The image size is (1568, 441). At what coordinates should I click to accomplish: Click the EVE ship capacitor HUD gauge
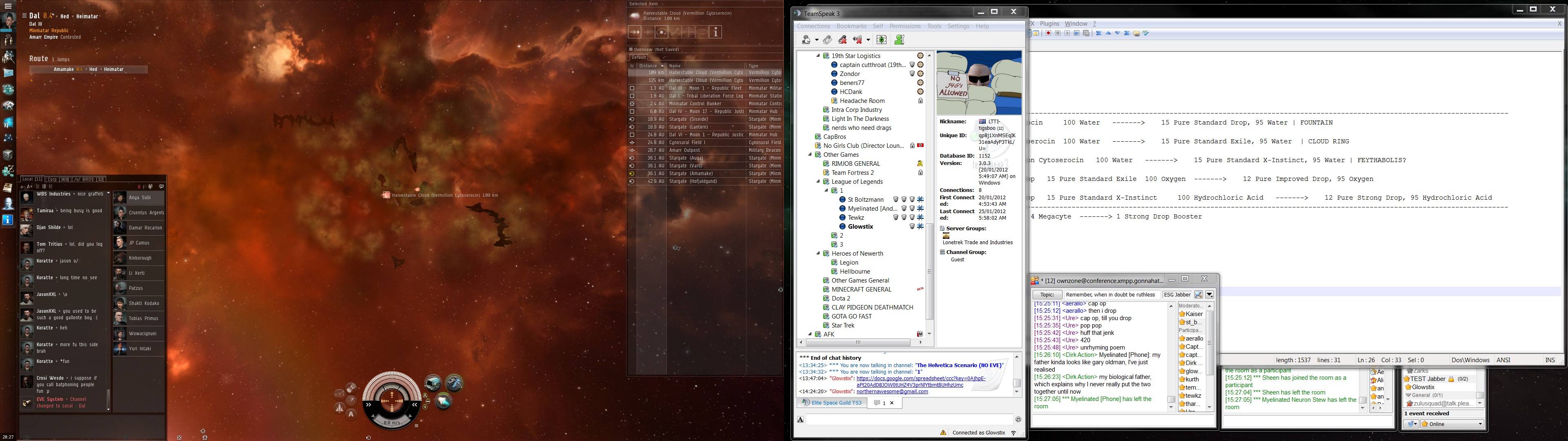tap(392, 400)
